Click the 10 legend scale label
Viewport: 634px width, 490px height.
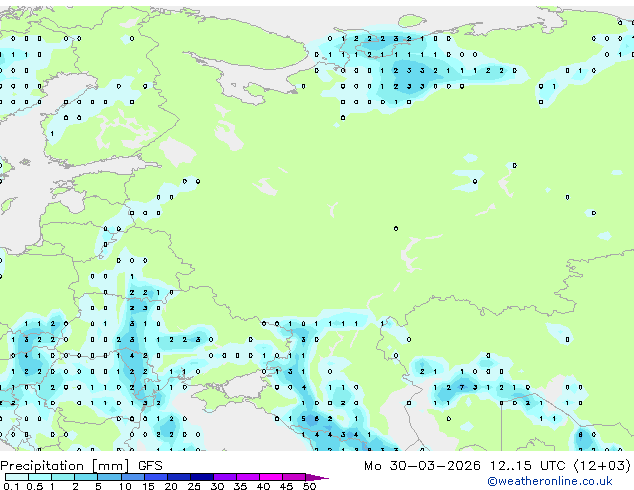(x=125, y=486)
